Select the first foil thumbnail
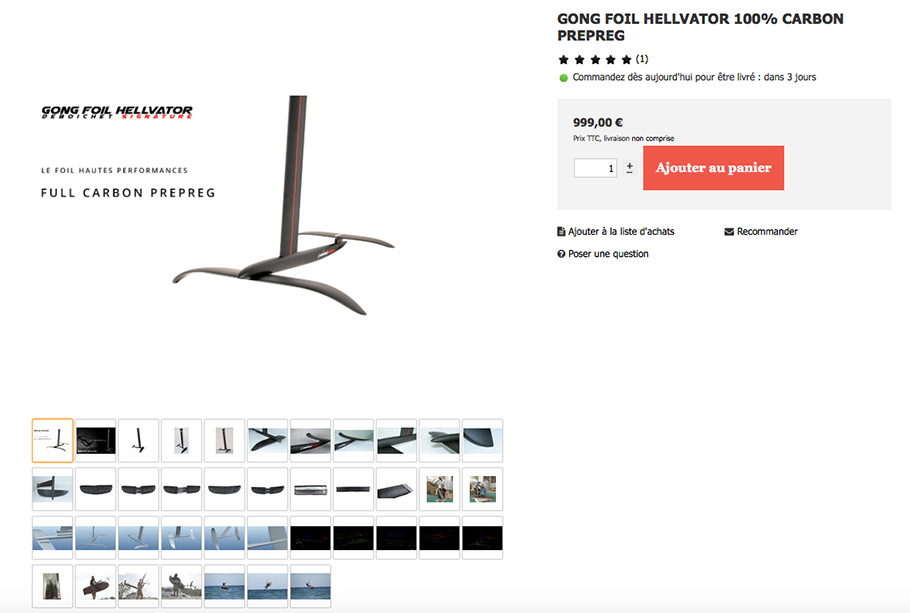The width and height of the screenshot is (910, 613). click(53, 441)
